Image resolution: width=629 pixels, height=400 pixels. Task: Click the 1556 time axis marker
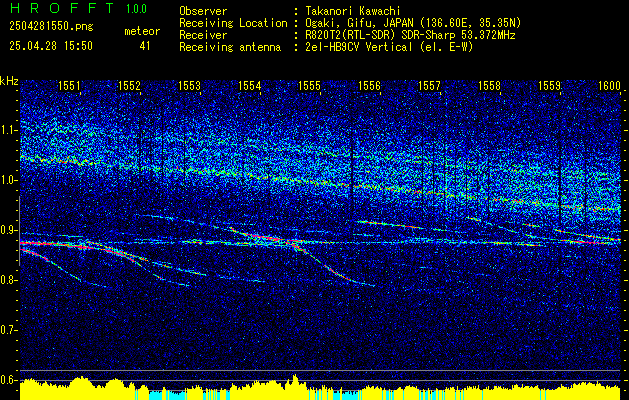click(369, 85)
